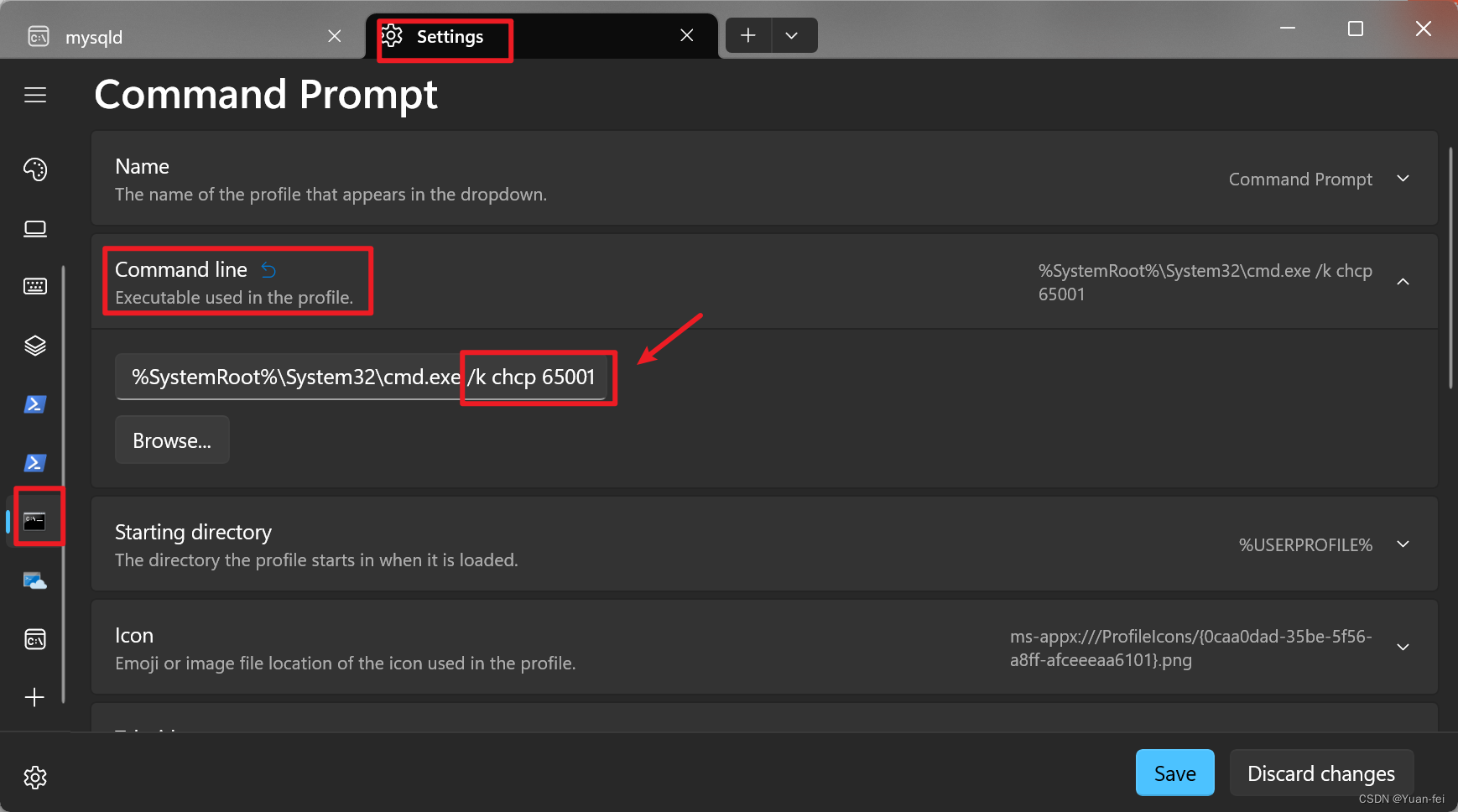Open JSON file via bottom gear icon
The width and height of the screenshot is (1458, 812).
pos(35,778)
